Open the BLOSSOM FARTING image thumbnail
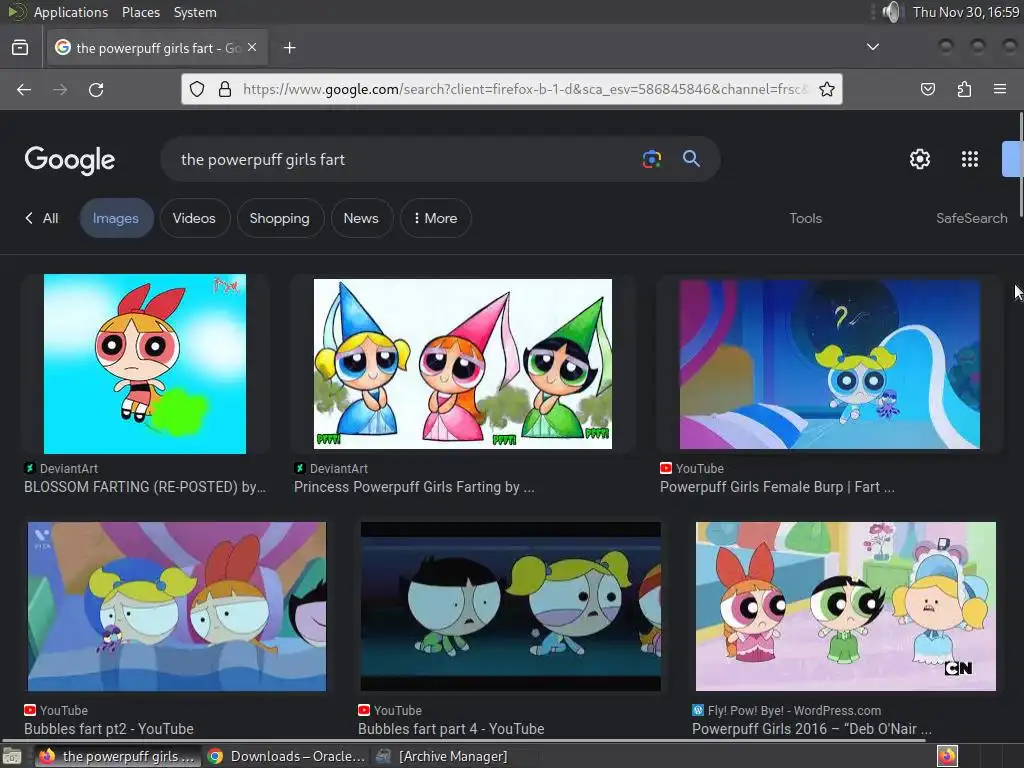This screenshot has width=1024, height=768. [145, 364]
